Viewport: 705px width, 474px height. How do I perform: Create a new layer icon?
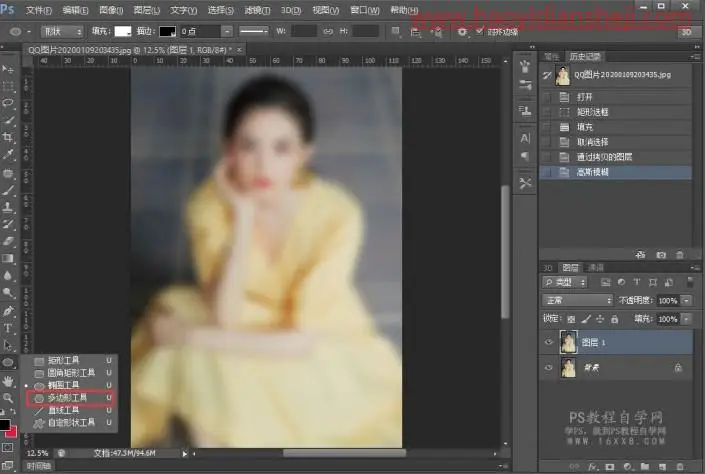(x=662, y=467)
